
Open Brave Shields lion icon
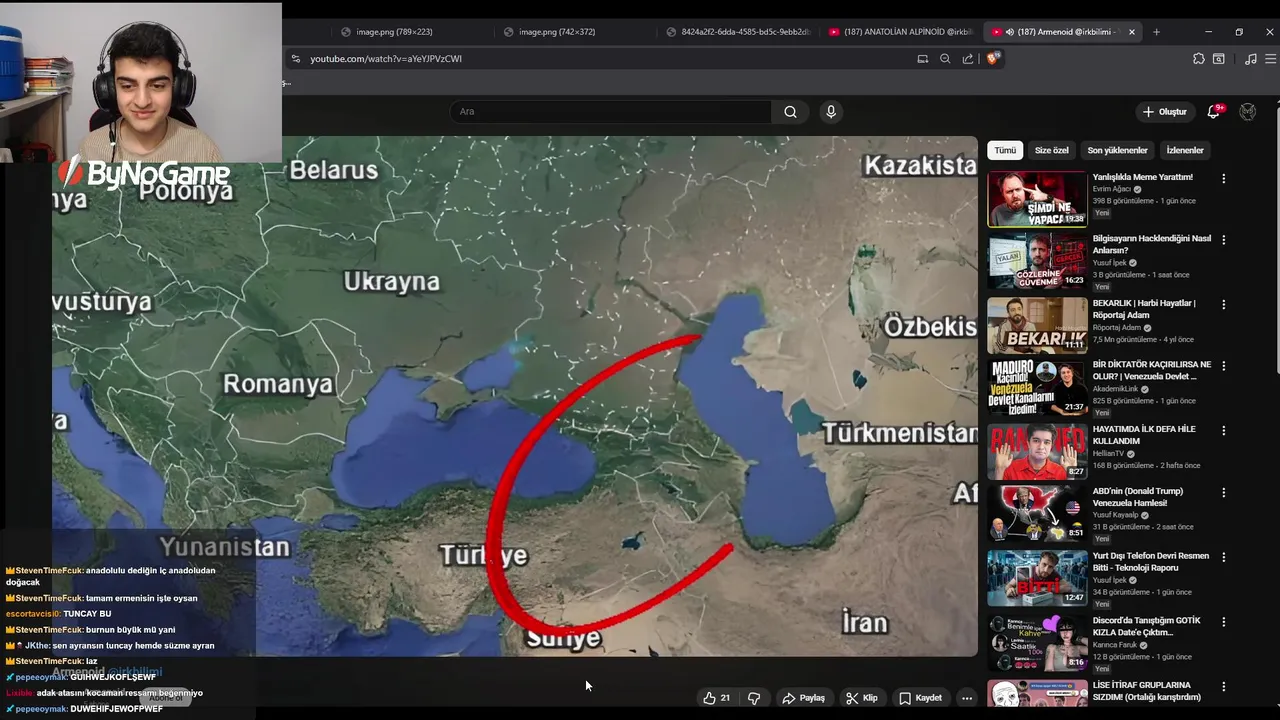coord(992,59)
